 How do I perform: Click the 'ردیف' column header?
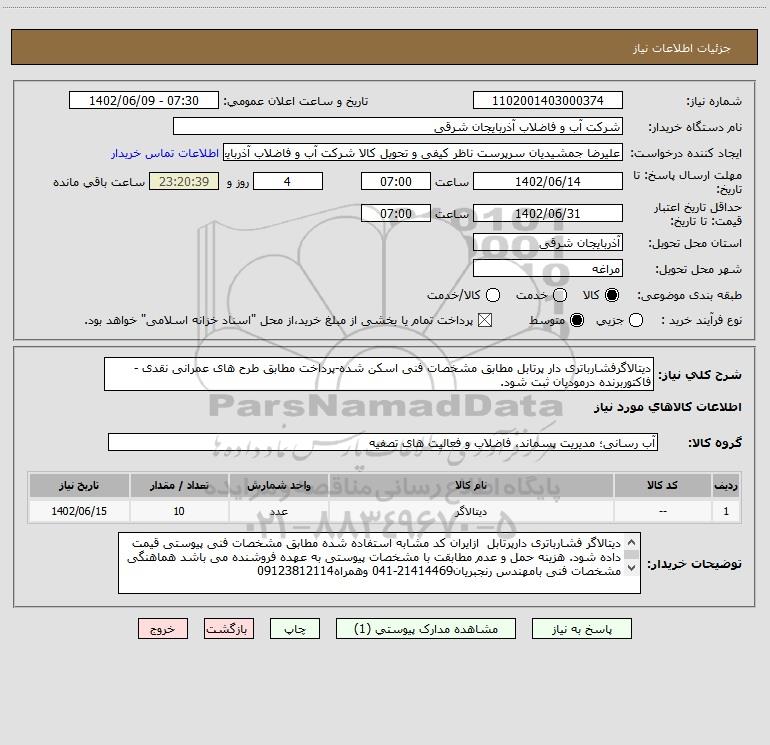[x=726, y=485]
